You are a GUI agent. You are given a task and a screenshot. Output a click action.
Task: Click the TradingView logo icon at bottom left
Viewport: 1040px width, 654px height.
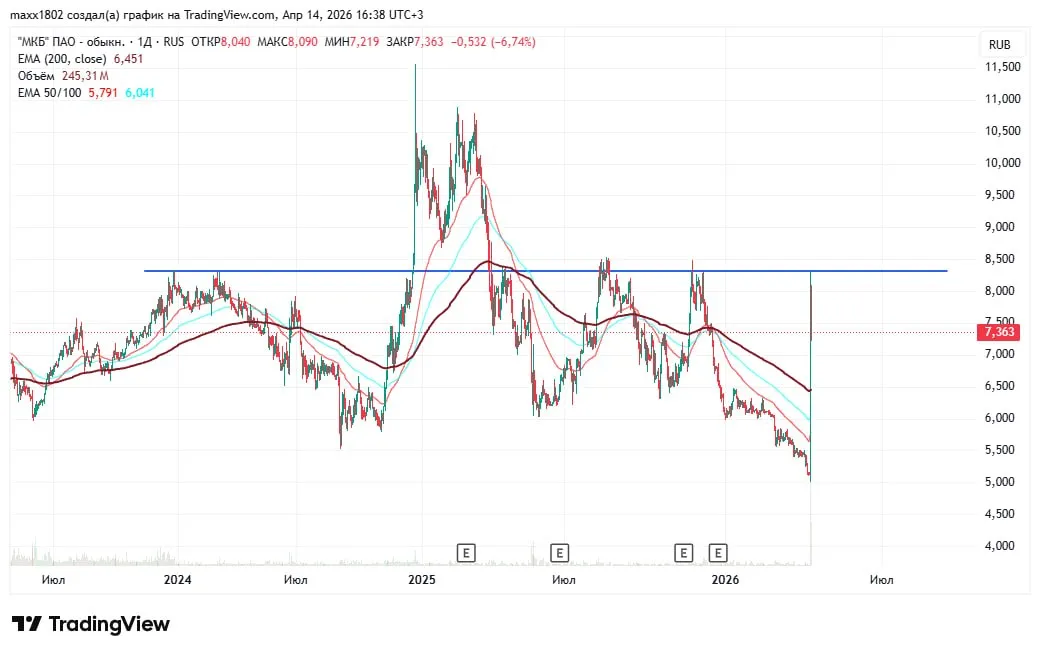point(27,624)
